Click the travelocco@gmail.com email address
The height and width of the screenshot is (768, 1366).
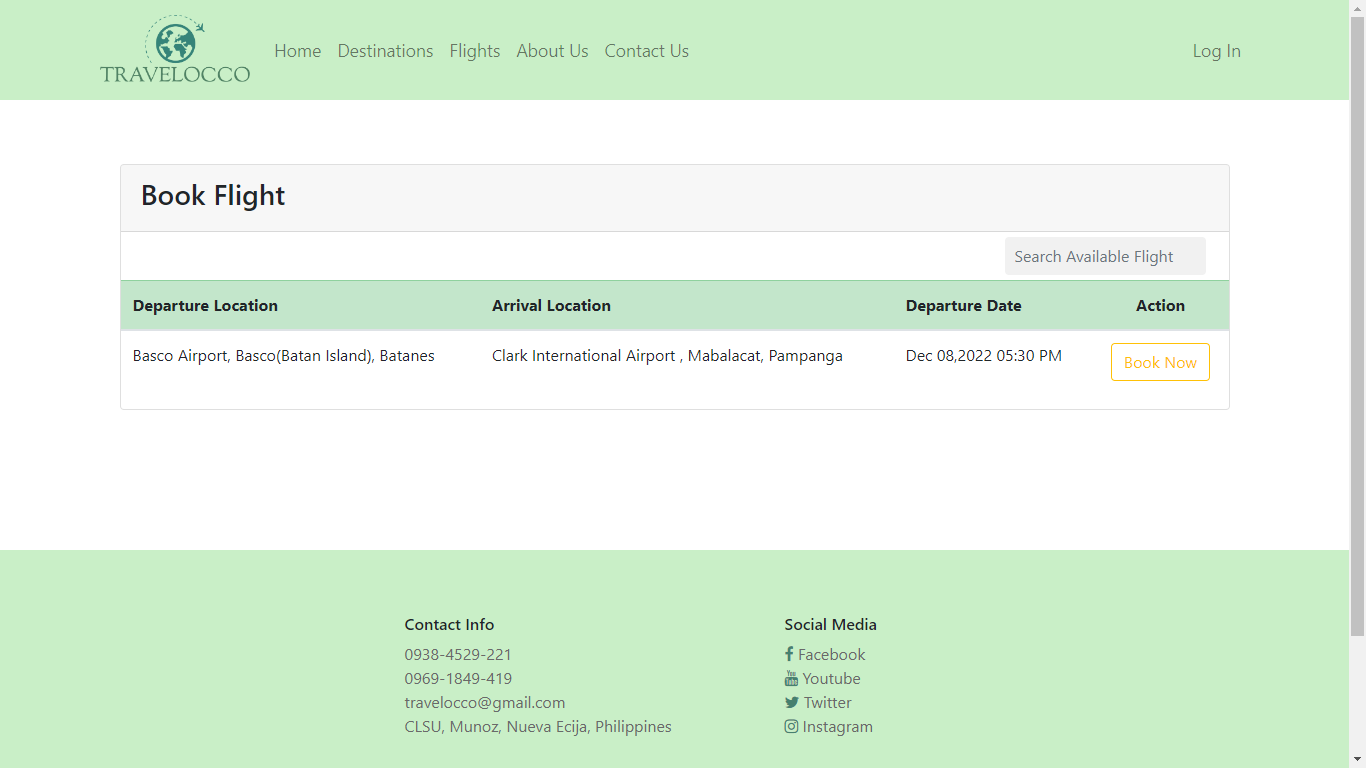(484, 703)
